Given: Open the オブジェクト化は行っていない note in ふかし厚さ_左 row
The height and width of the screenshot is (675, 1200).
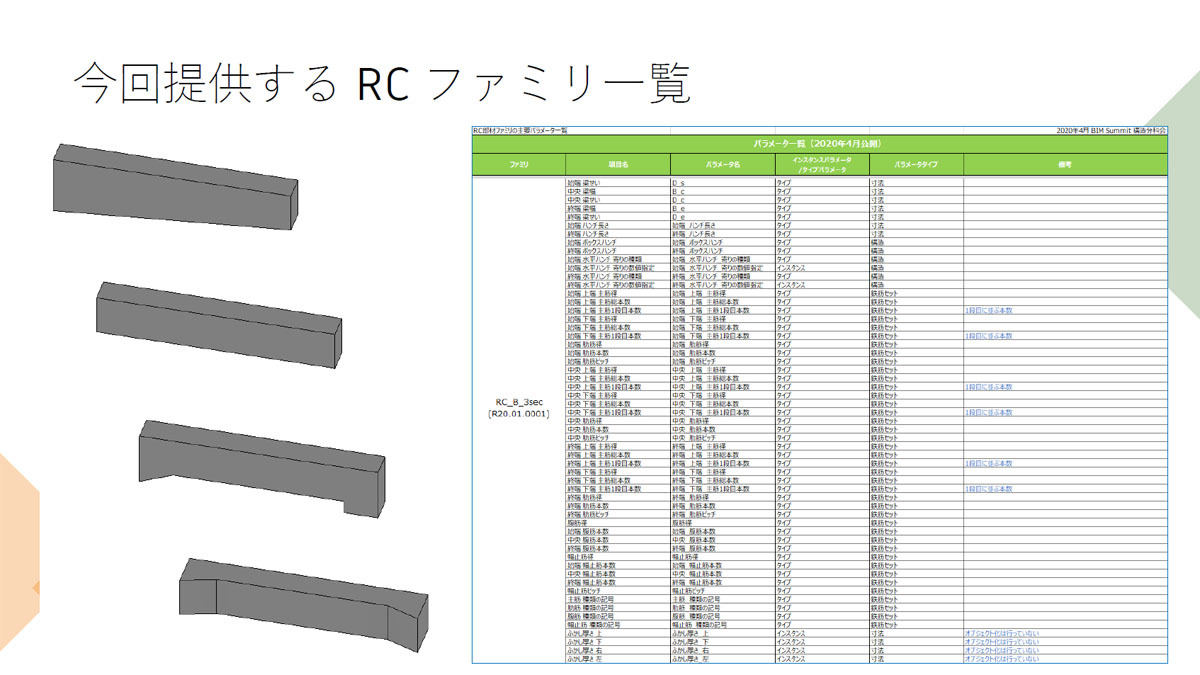Looking at the screenshot, I should click(x=1001, y=659).
